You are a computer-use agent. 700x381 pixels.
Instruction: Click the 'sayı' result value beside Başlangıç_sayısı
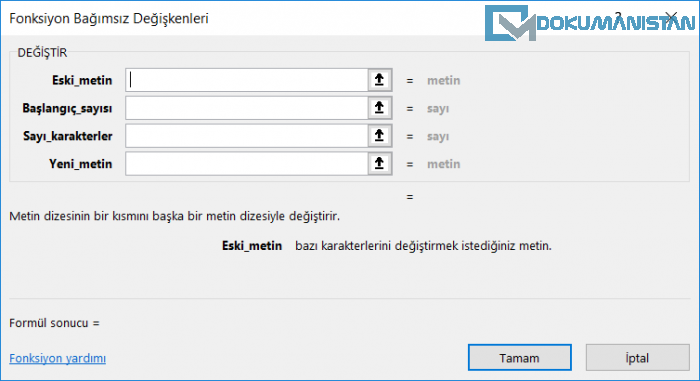[438, 109]
